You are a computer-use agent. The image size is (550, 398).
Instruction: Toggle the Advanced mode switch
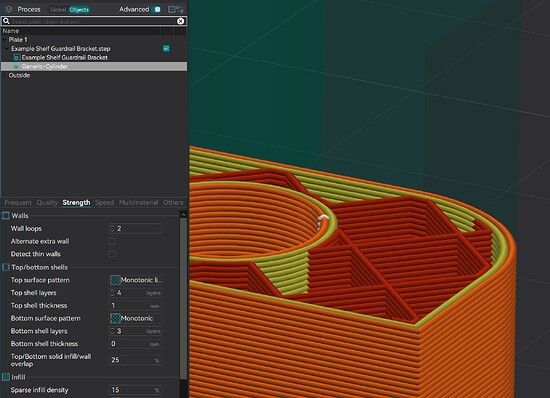click(x=157, y=9)
